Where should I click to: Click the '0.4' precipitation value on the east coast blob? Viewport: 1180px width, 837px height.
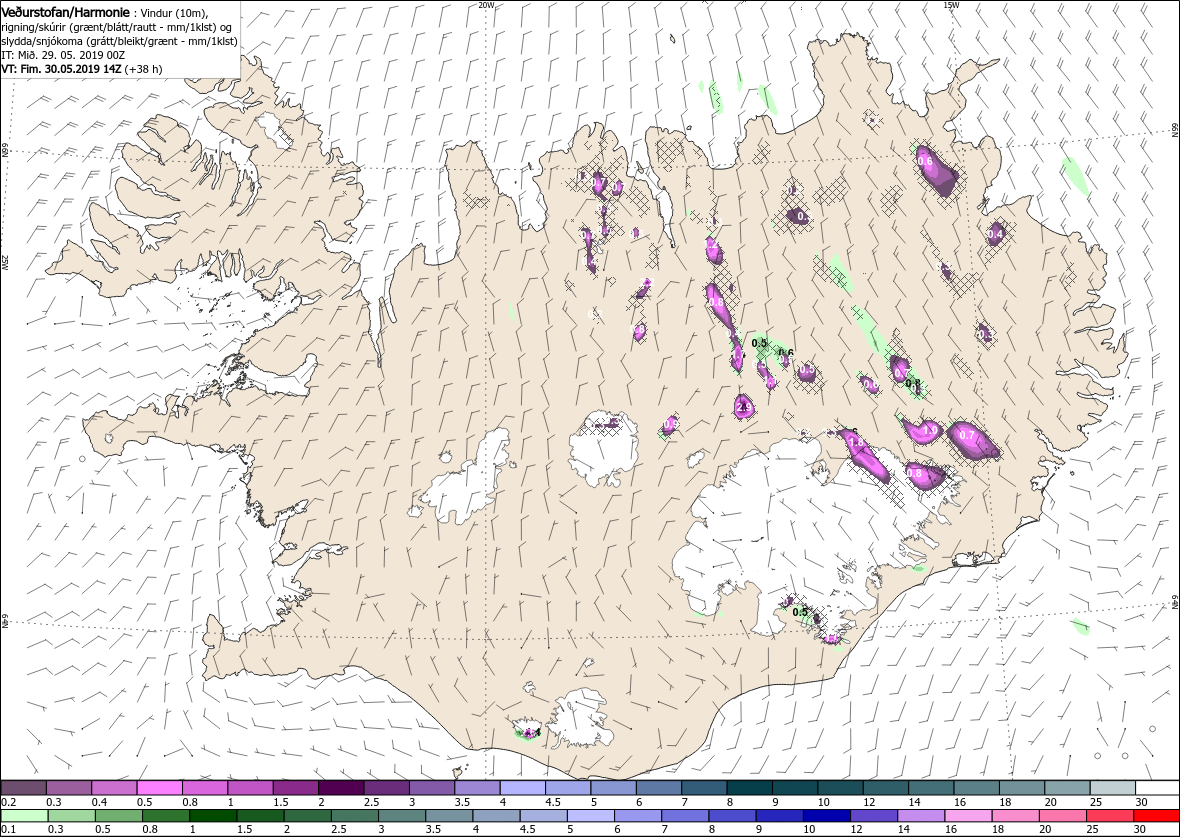tap(996, 234)
